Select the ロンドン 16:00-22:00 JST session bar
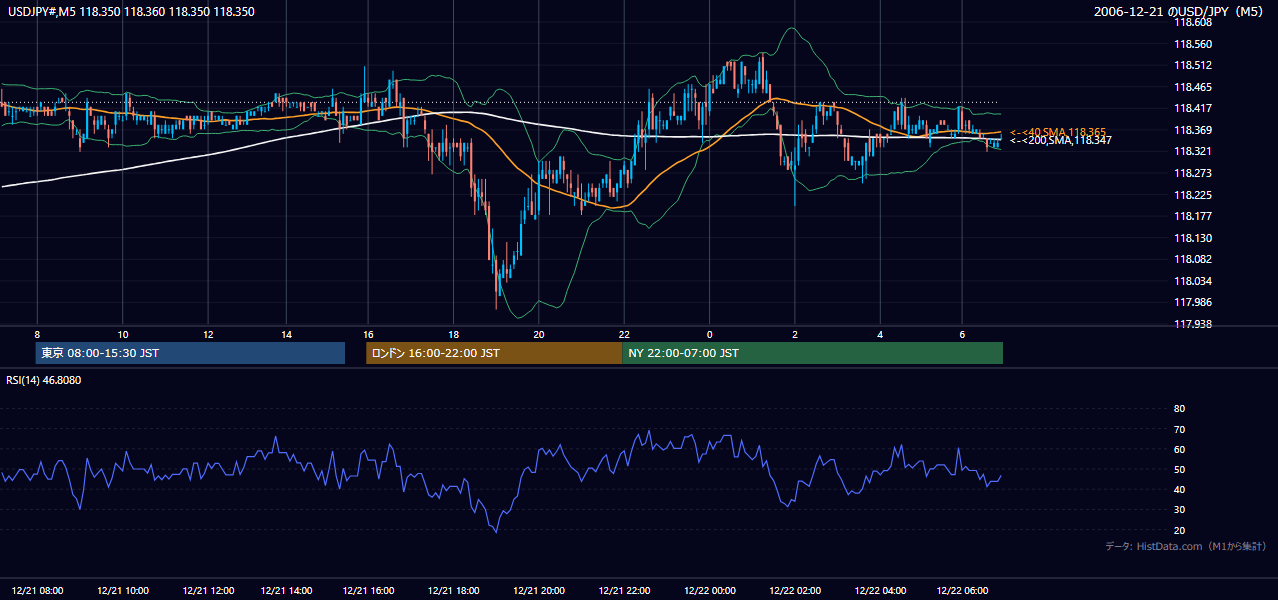 494,353
